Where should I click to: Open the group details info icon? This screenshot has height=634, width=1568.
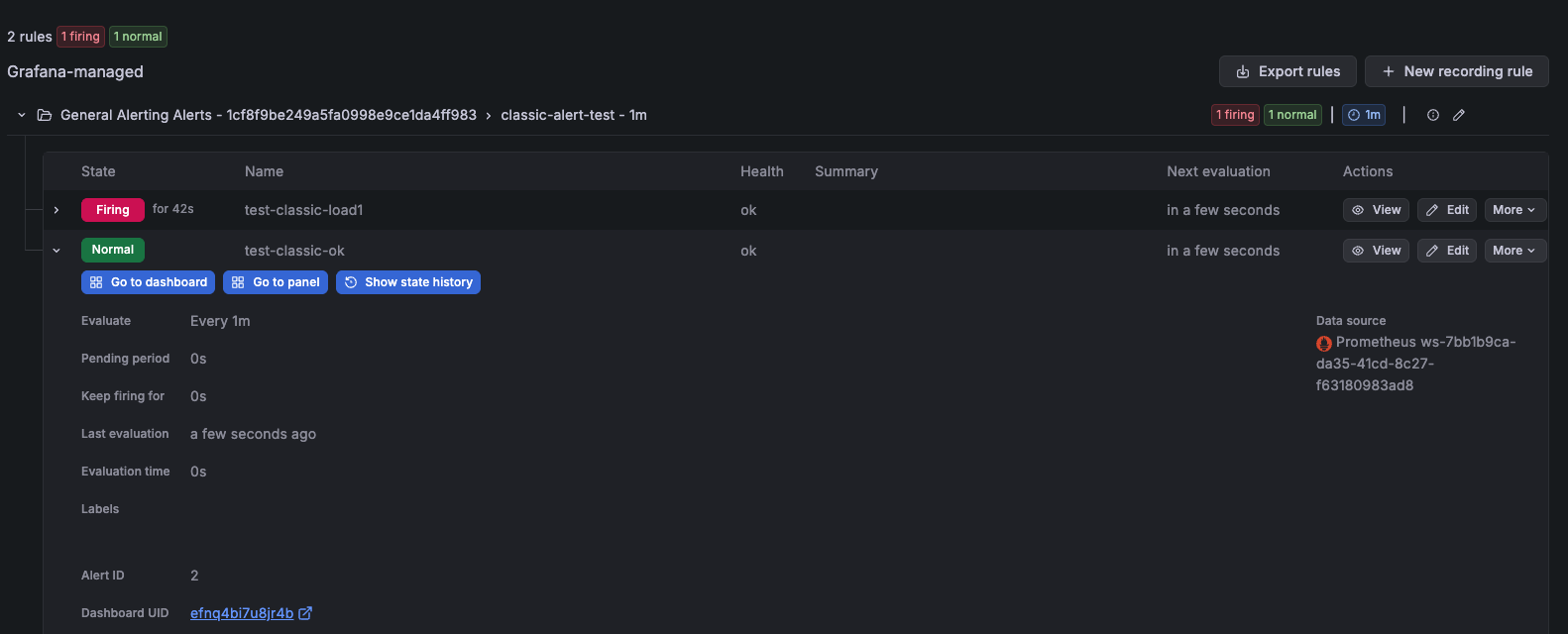pos(1433,115)
